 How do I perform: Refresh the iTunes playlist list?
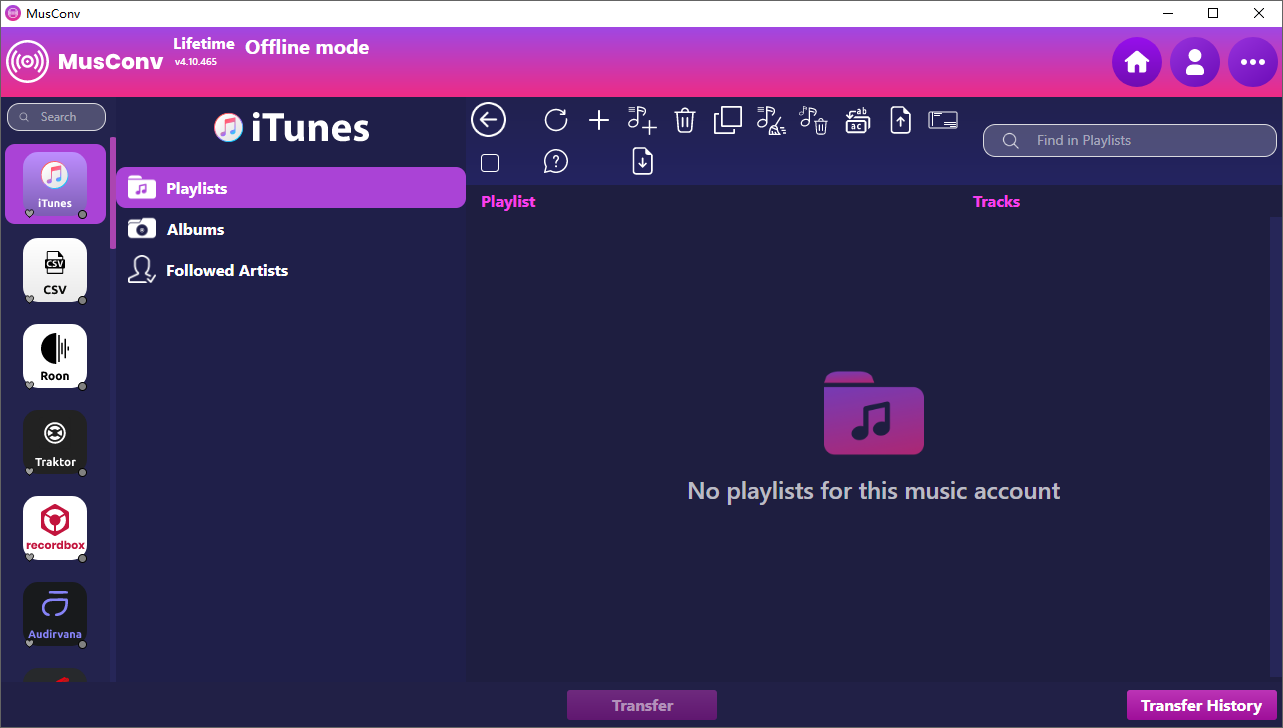pyautogui.click(x=556, y=119)
